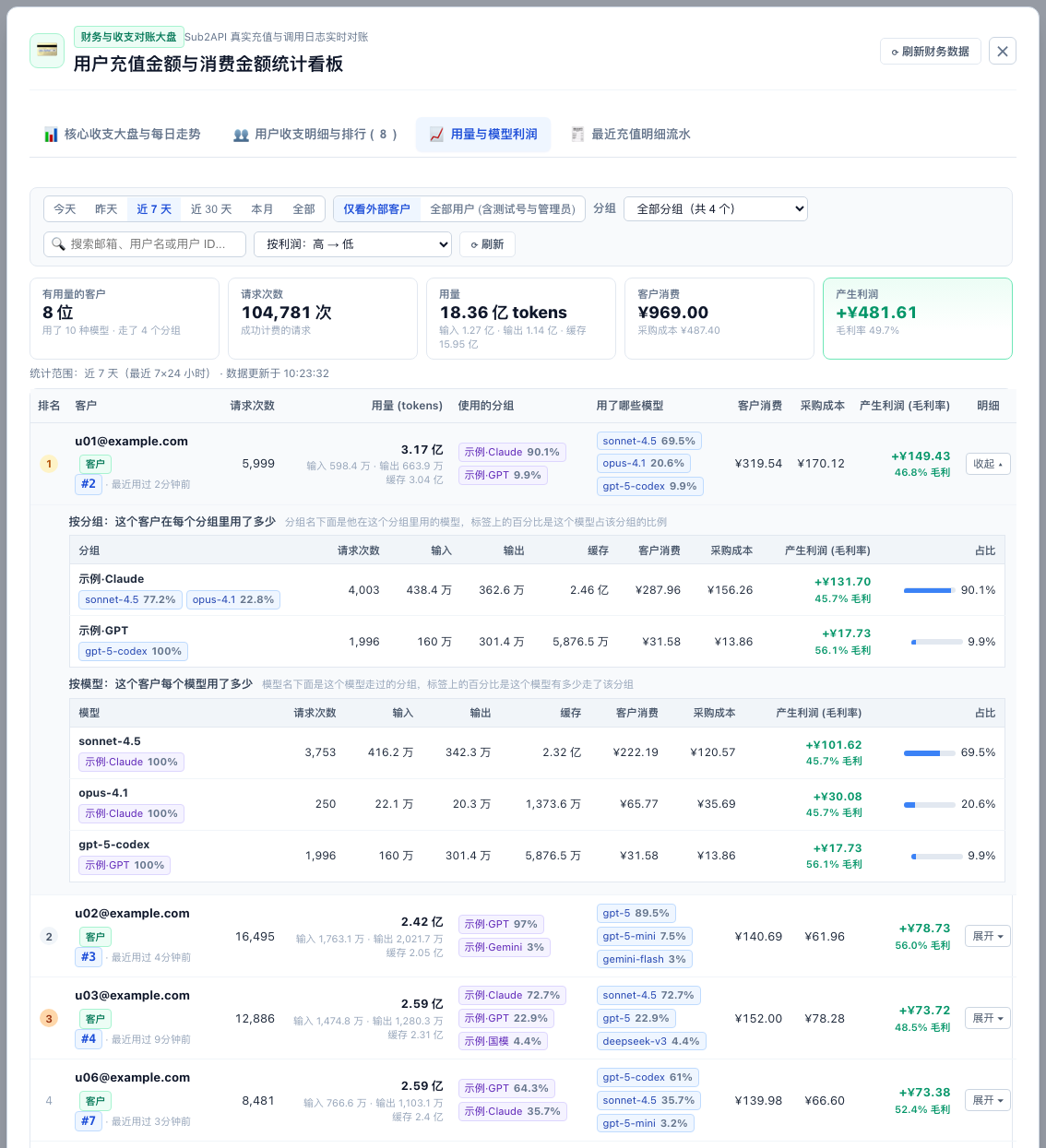The width and height of the screenshot is (1046, 1148).
Task: Open the 核心收支大盘与每日走势 tab
Action: pyautogui.click(x=122, y=135)
